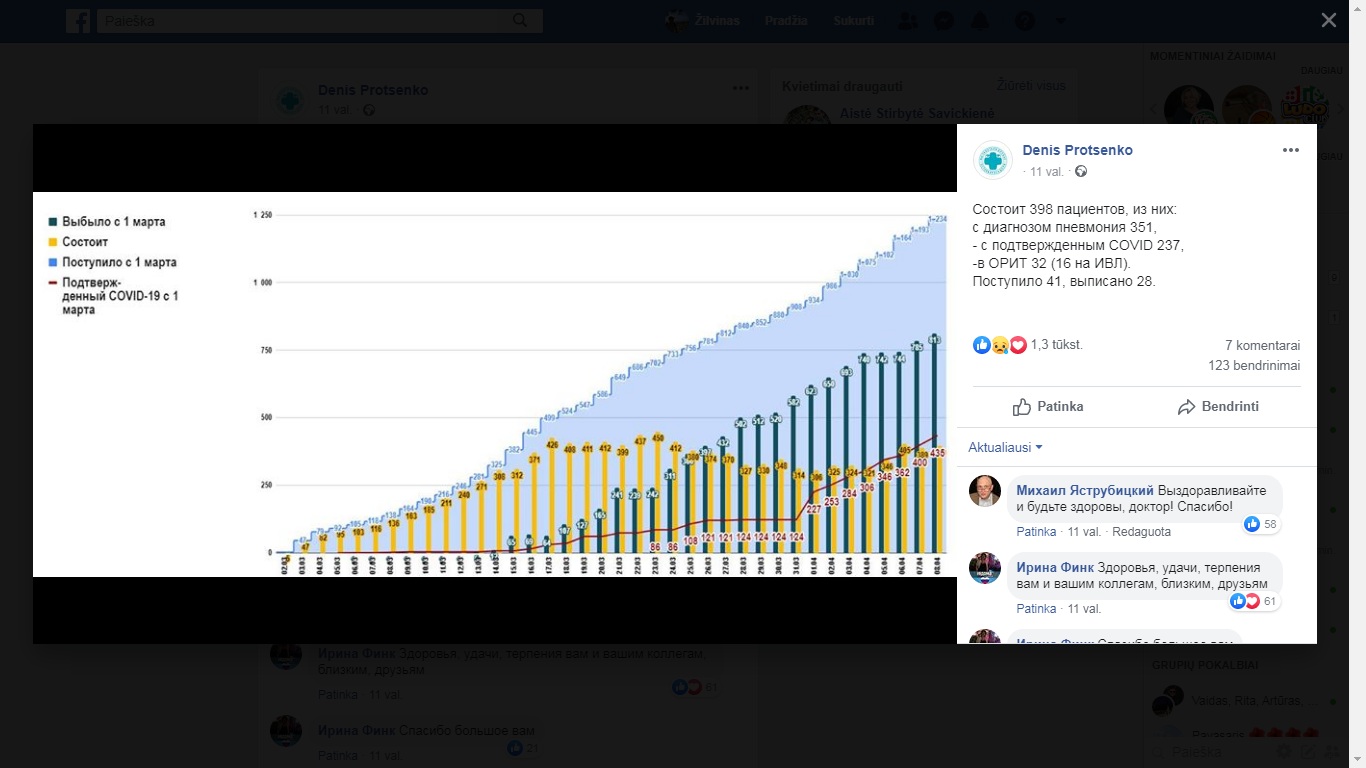Image resolution: width=1366 pixels, height=768 pixels.
Task: Click the Выбыло с 1 марта legend swatch
Action: tap(52, 222)
